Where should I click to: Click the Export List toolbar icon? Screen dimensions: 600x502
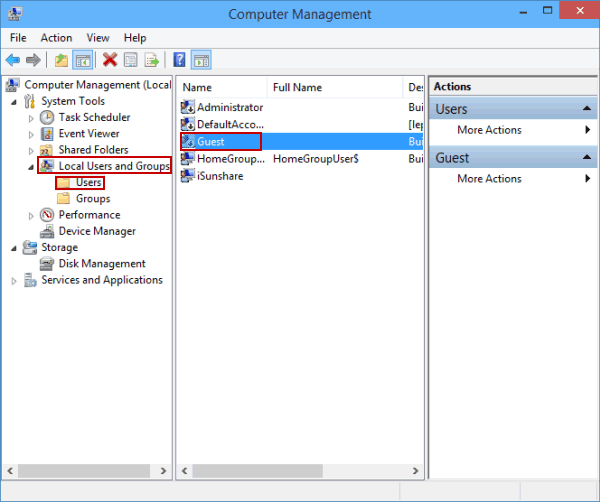(152, 60)
